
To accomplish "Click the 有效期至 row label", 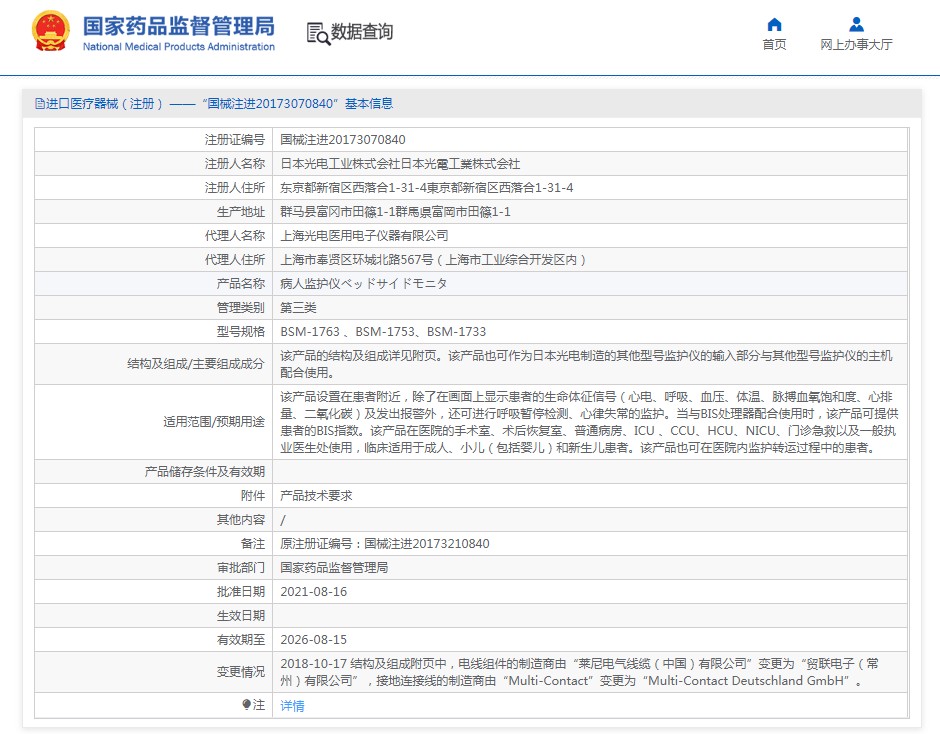I will tap(240, 639).
